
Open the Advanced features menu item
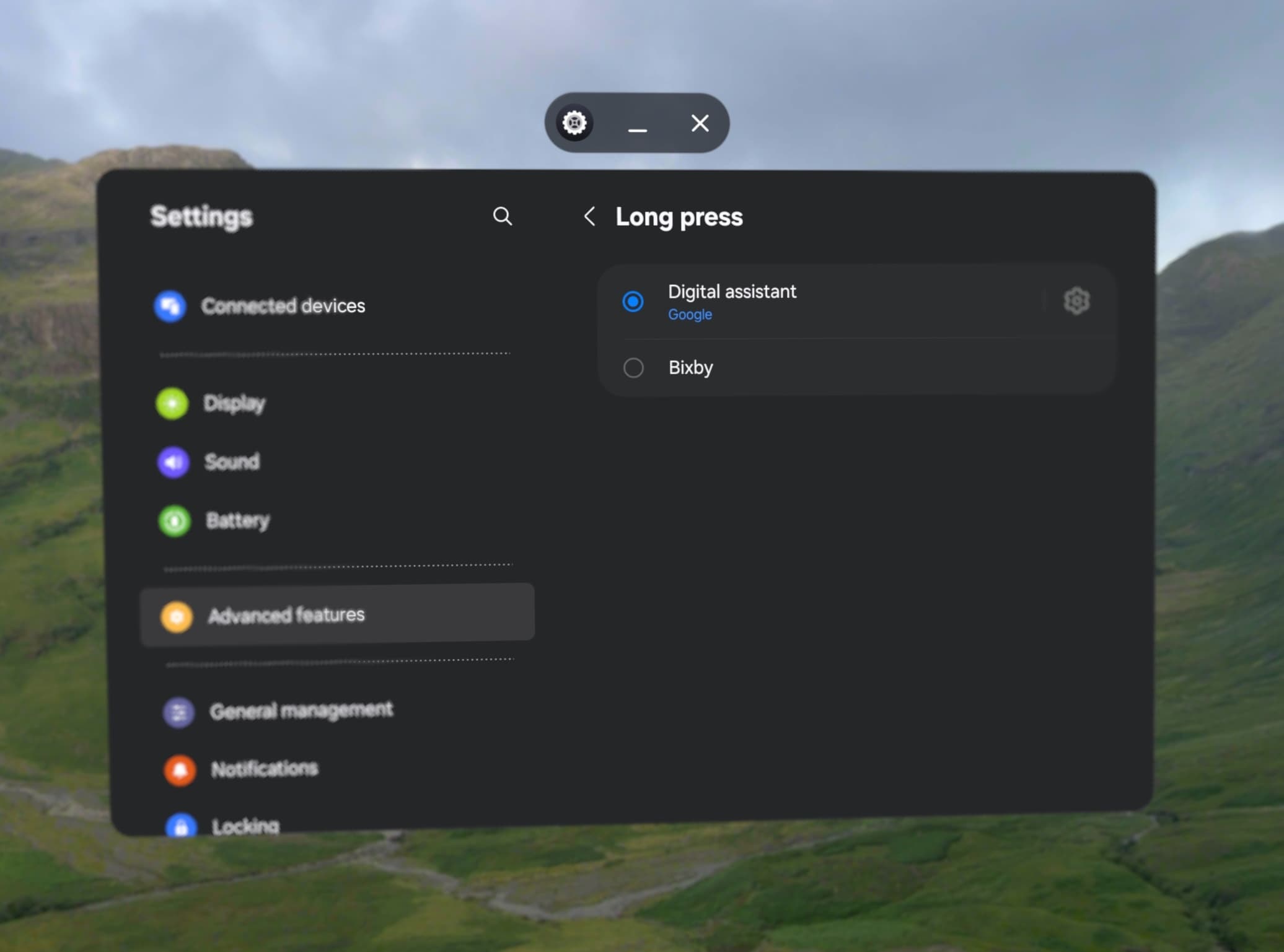(286, 615)
